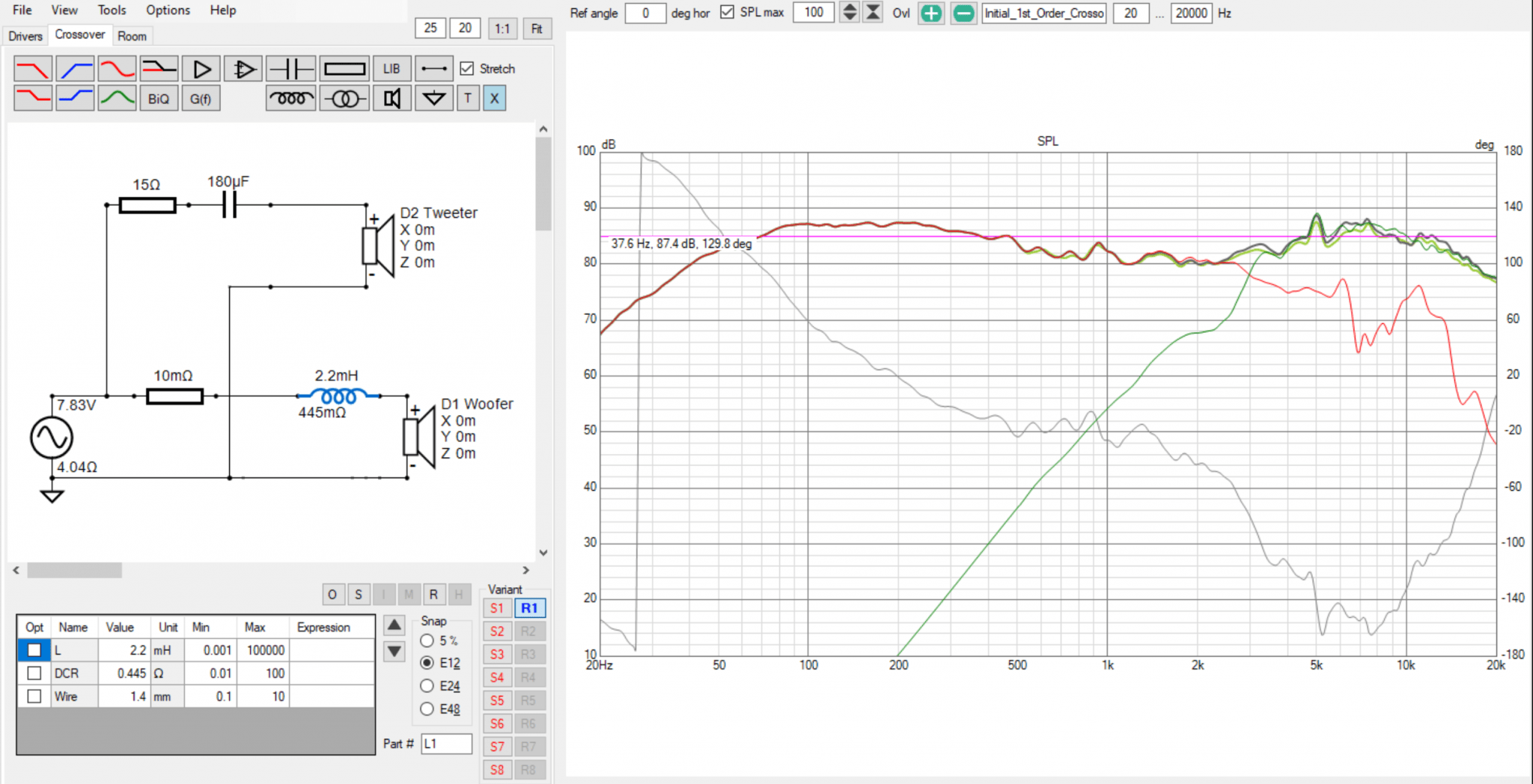Move parameter up with triangle button
This screenshot has width=1533, height=784.
(394, 625)
